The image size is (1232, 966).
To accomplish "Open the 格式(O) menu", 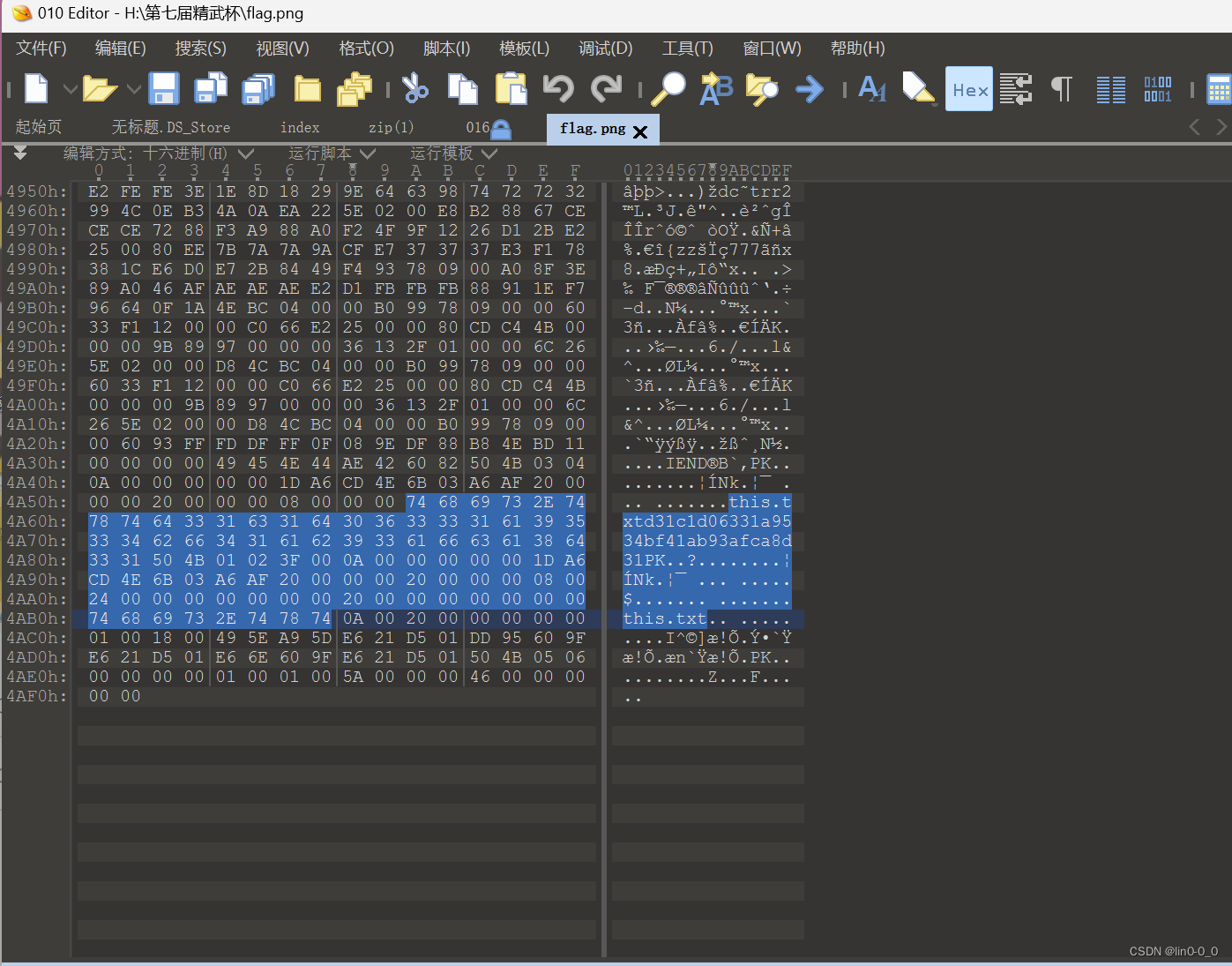I will tap(367, 49).
